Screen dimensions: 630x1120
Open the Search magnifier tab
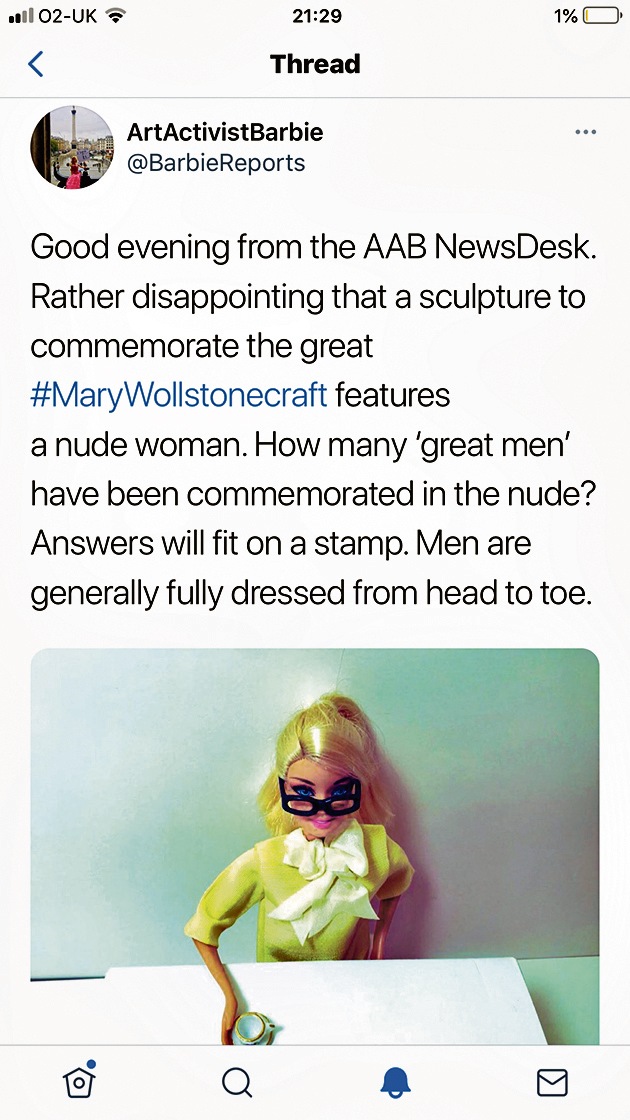coord(236,1081)
